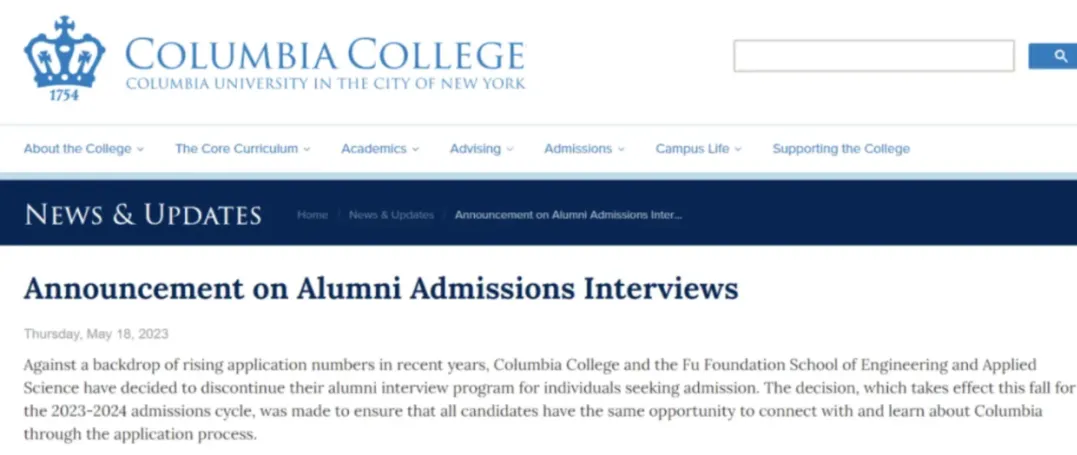Expand the Academics menu chevron
The height and width of the screenshot is (455, 1077).
click(x=416, y=149)
